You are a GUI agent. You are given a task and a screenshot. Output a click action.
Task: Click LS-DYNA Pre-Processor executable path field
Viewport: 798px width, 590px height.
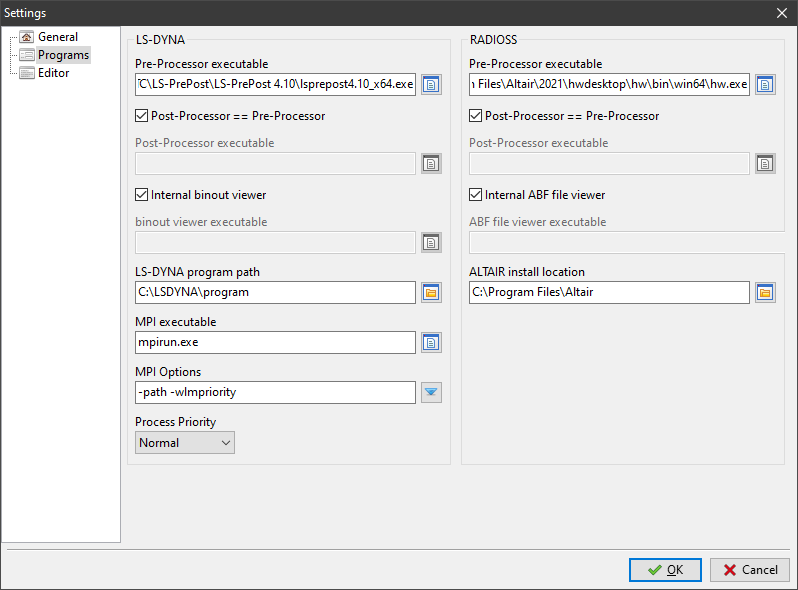click(x=275, y=85)
